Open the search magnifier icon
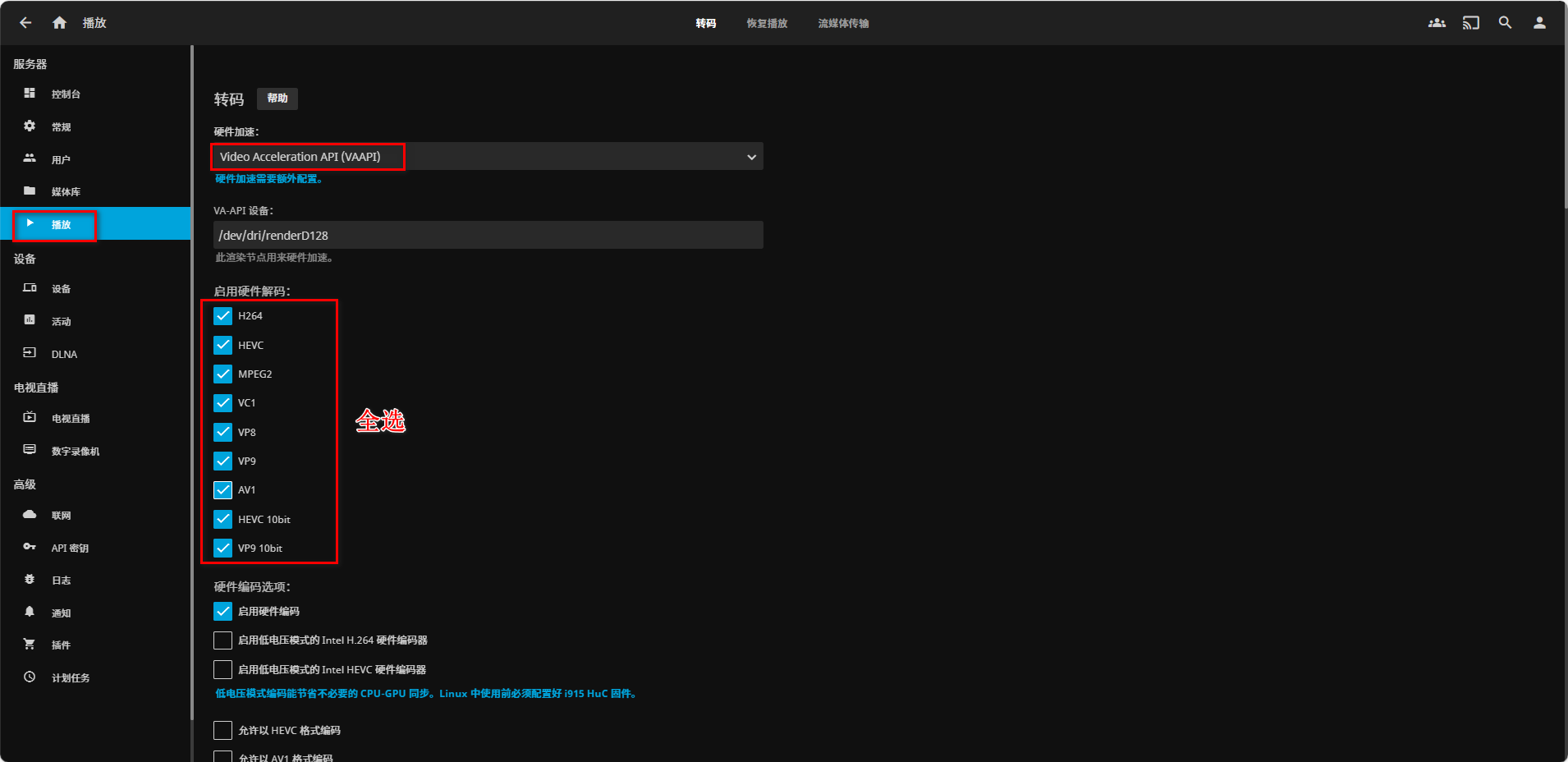This screenshot has height=762, width=1568. point(1505,23)
